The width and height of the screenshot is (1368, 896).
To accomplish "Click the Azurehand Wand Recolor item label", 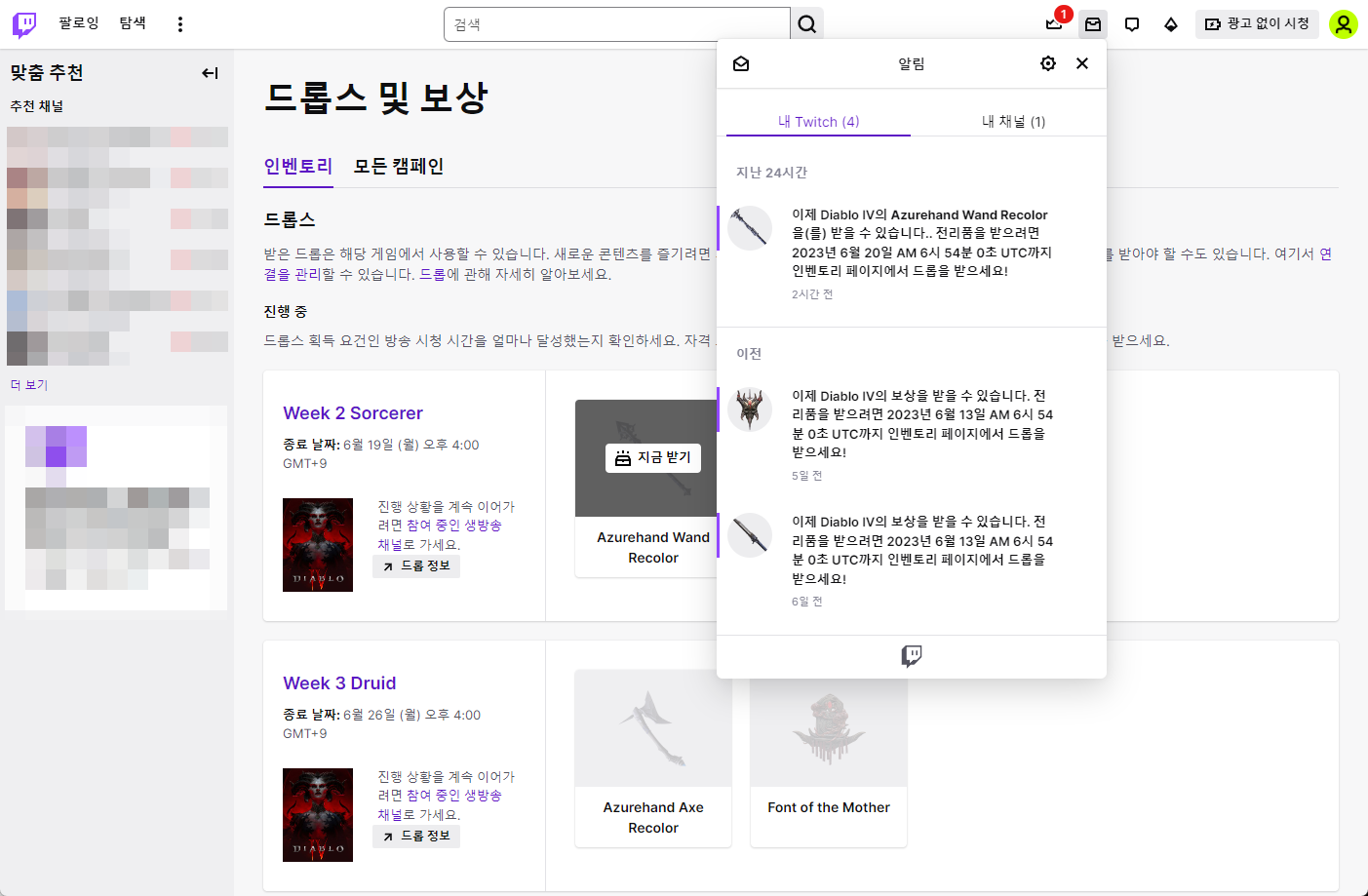I will pyautogui.click(x=653, y=548).
